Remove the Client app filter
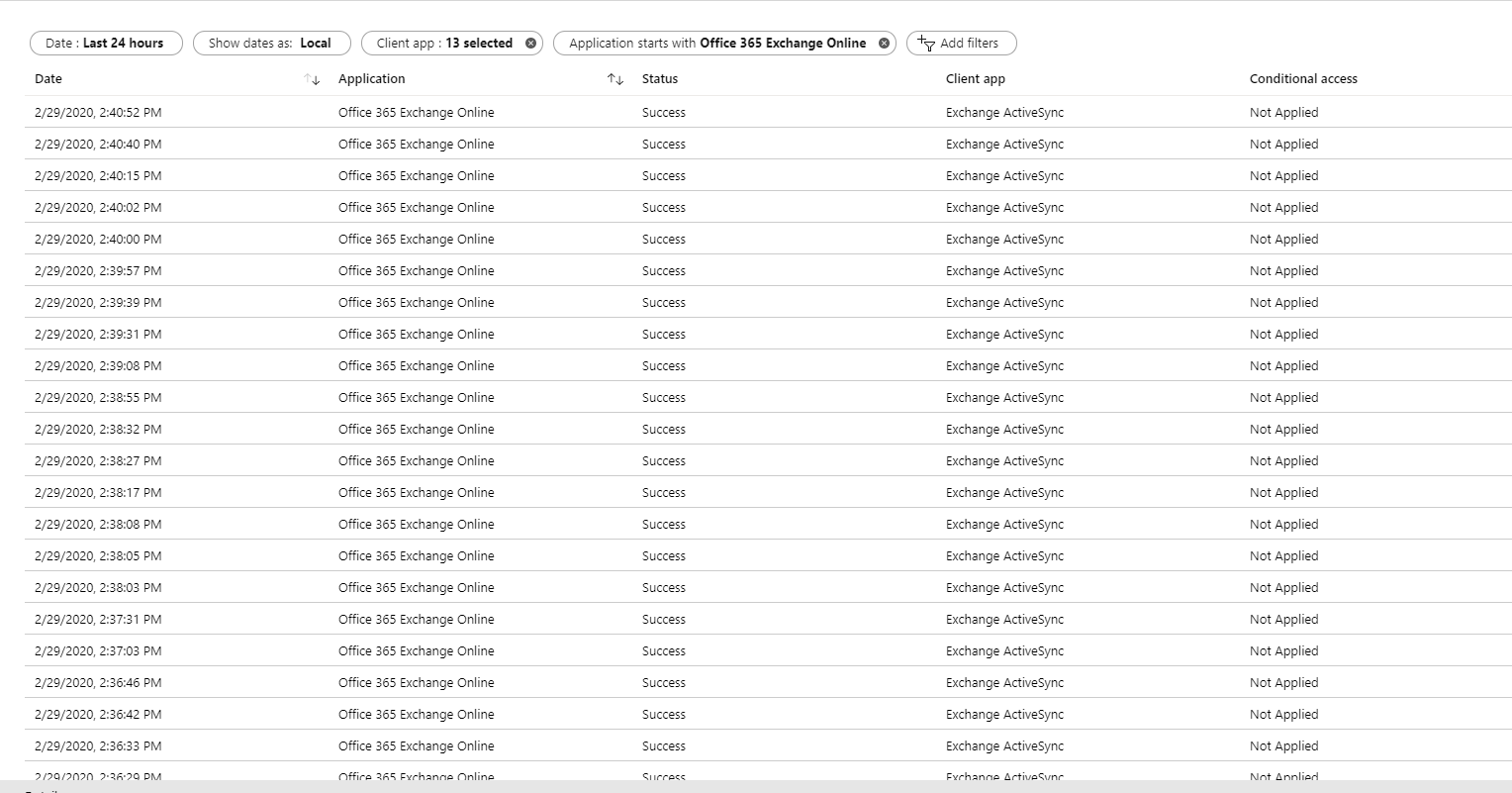 click(x=530, y=44)
